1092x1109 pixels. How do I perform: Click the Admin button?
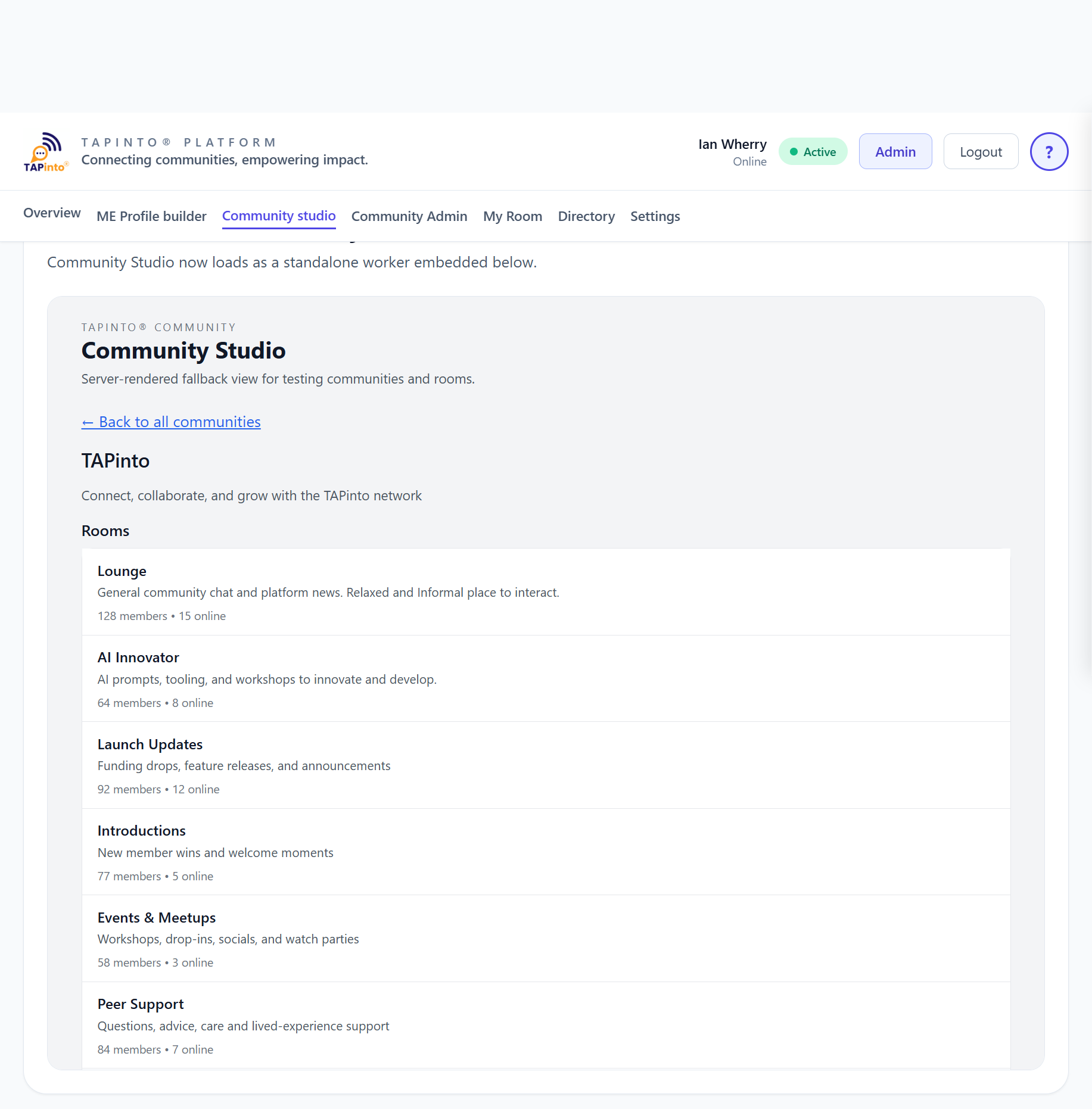pyautogui.click(x=895, y=151)
